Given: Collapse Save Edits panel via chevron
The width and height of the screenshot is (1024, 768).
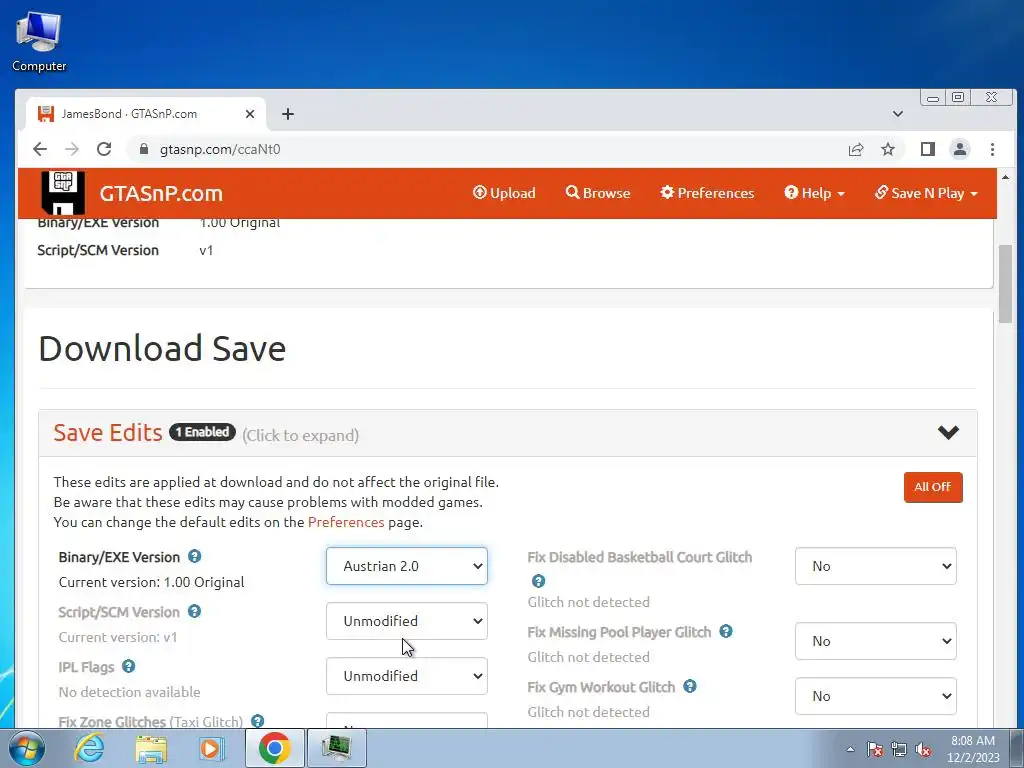Looking at the screenshot, I should click(x=948, y=432).
